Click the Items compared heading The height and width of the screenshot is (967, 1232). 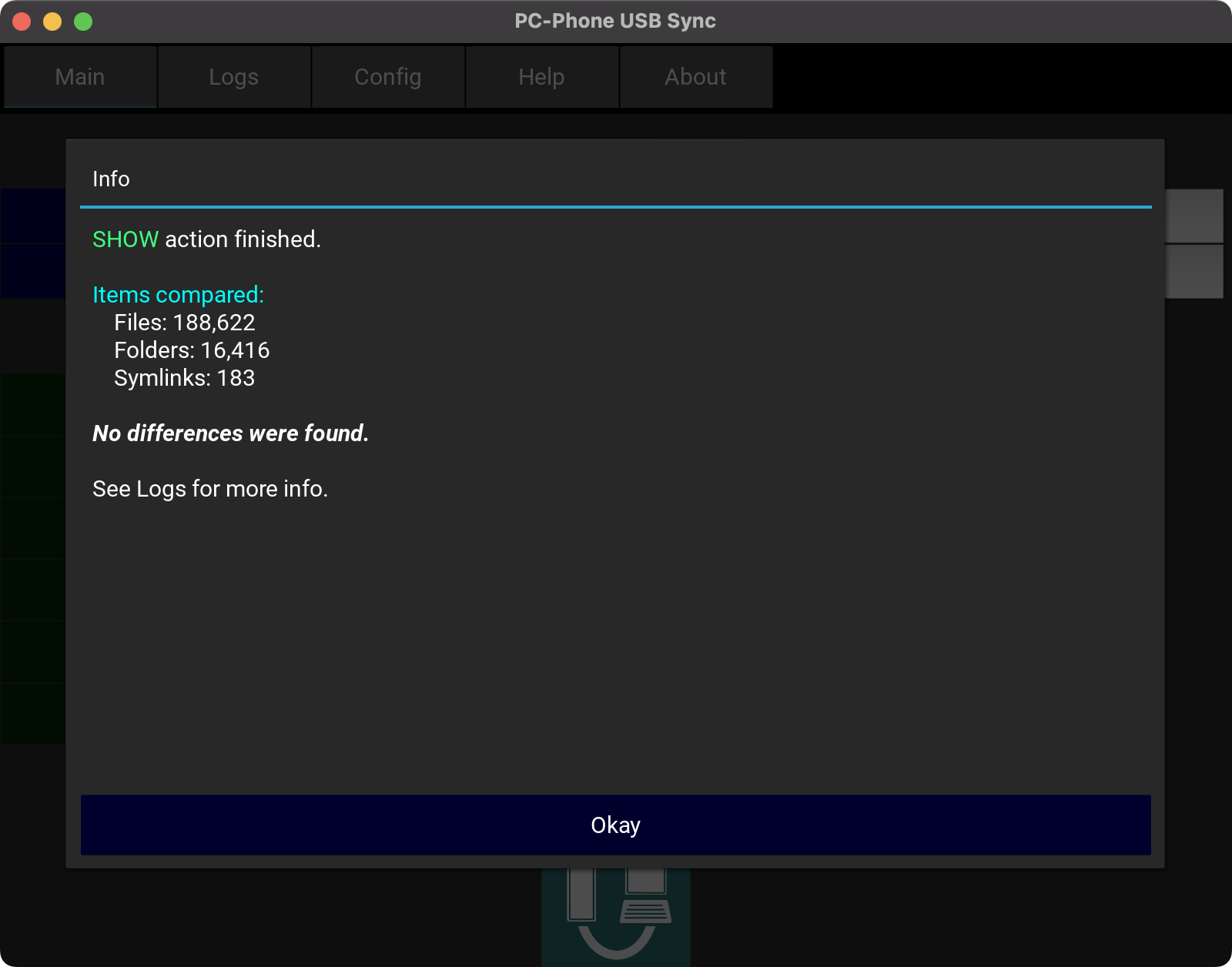tap(178, 295)
